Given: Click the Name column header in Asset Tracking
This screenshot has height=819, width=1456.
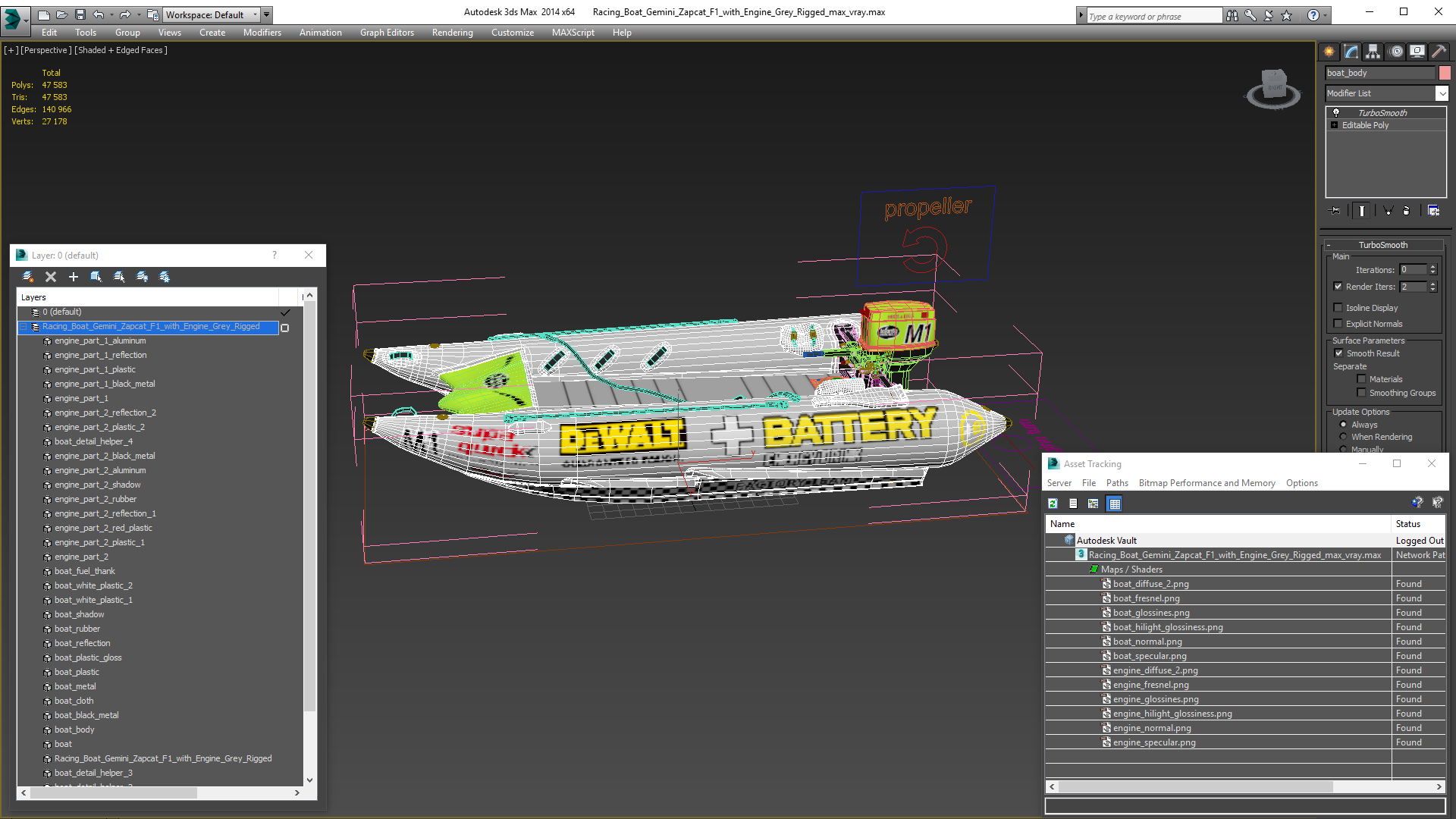Looking at the screenshot, I should [1218, 524].
